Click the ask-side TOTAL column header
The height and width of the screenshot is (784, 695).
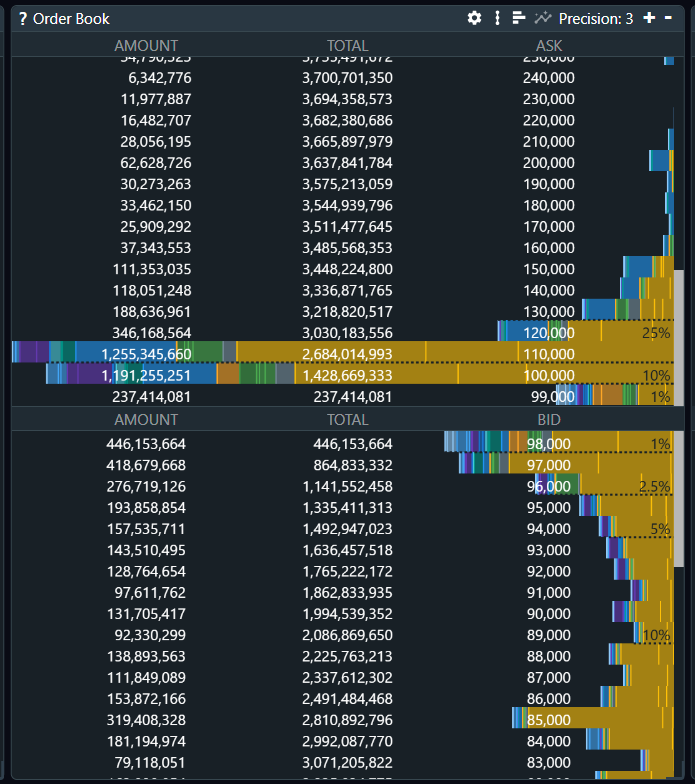[348, 46]
